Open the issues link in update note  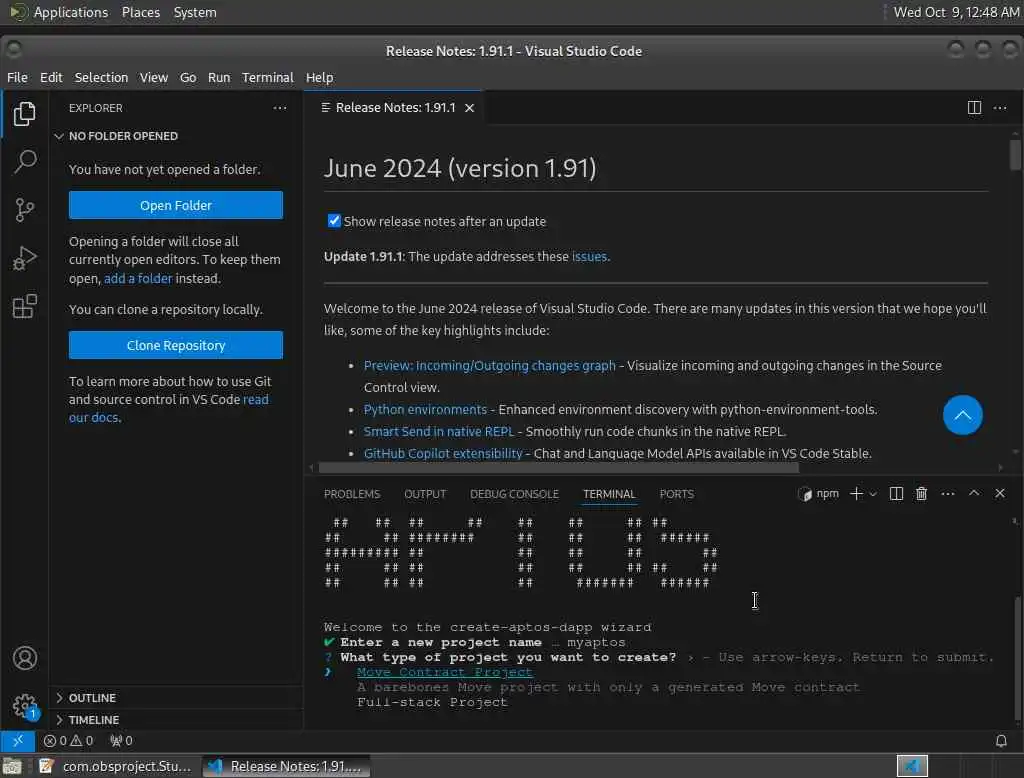coord(589,257)
